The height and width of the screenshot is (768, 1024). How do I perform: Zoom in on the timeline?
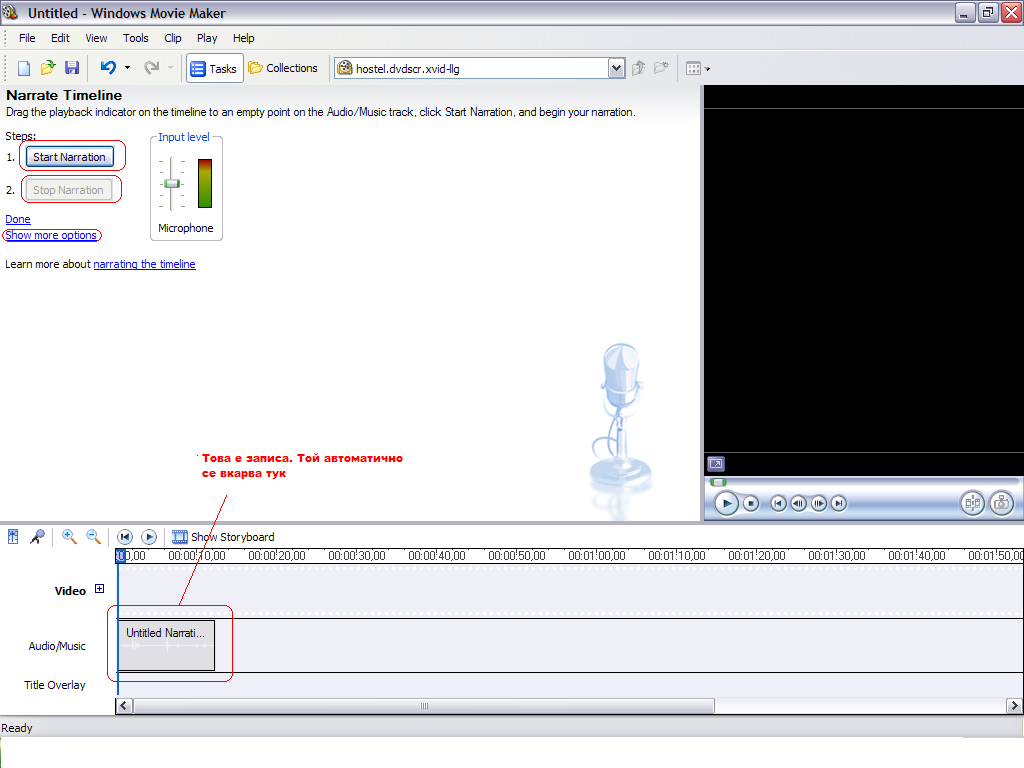tap(69, 537)
